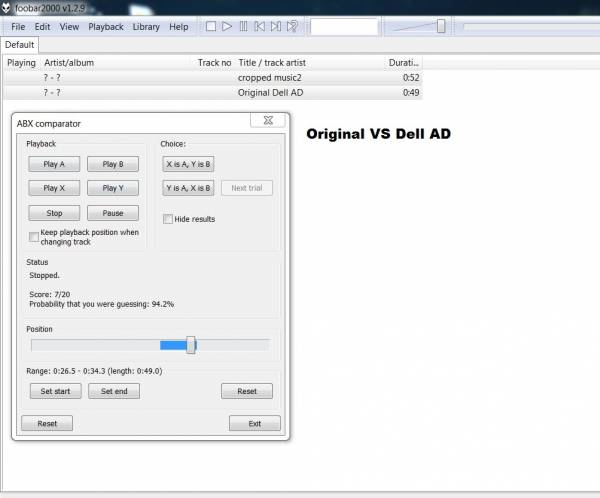
Task: Click Pause in the ABX comparator
Action: pos(113,213)
